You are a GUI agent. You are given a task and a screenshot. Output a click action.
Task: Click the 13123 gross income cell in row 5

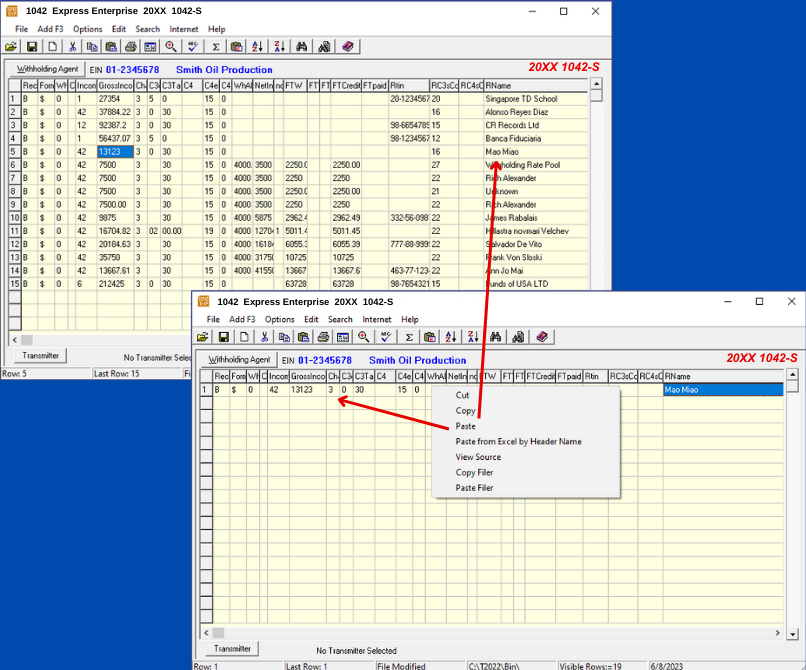coord(114,152)
